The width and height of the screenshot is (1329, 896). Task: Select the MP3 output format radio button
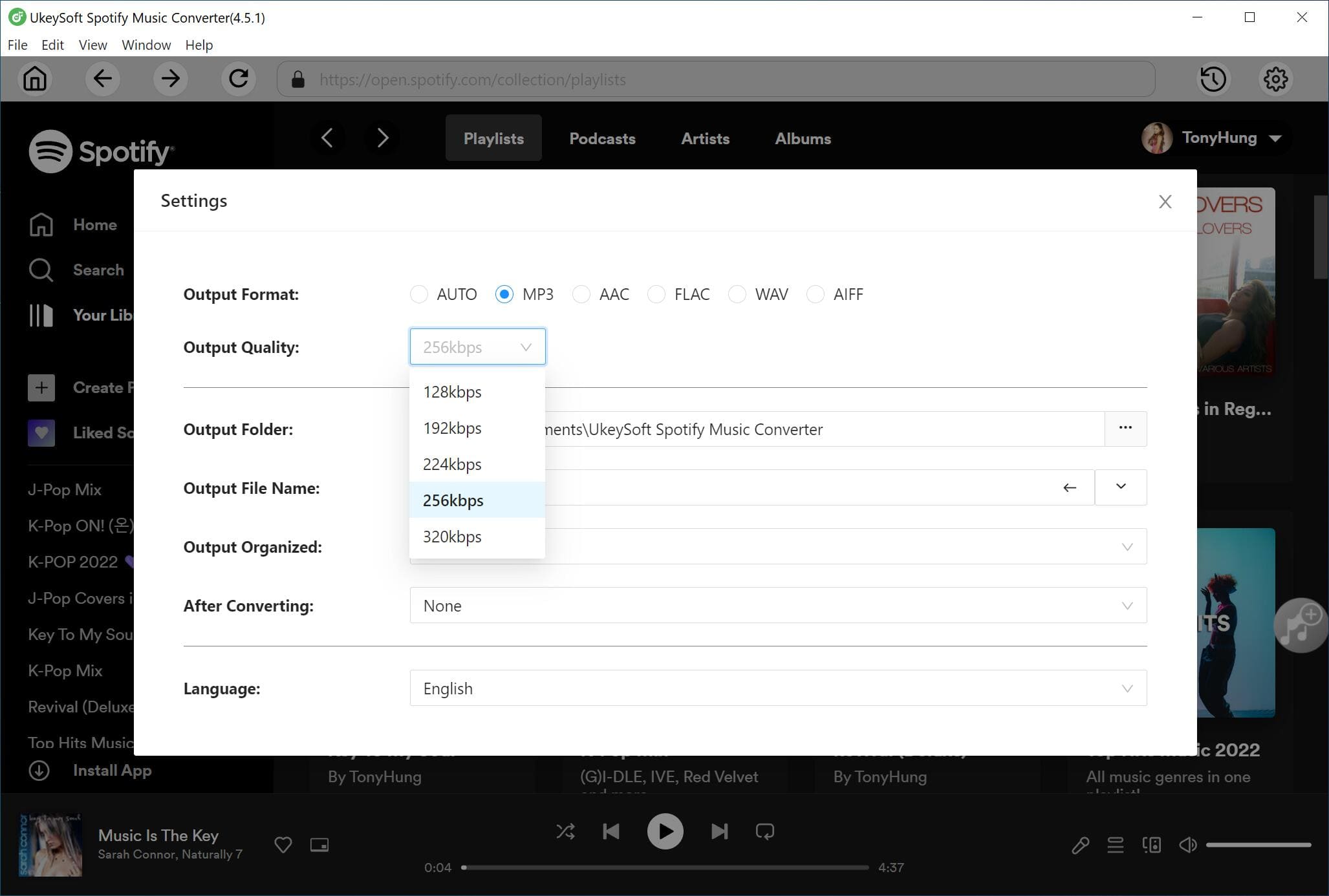click(504, 293)
